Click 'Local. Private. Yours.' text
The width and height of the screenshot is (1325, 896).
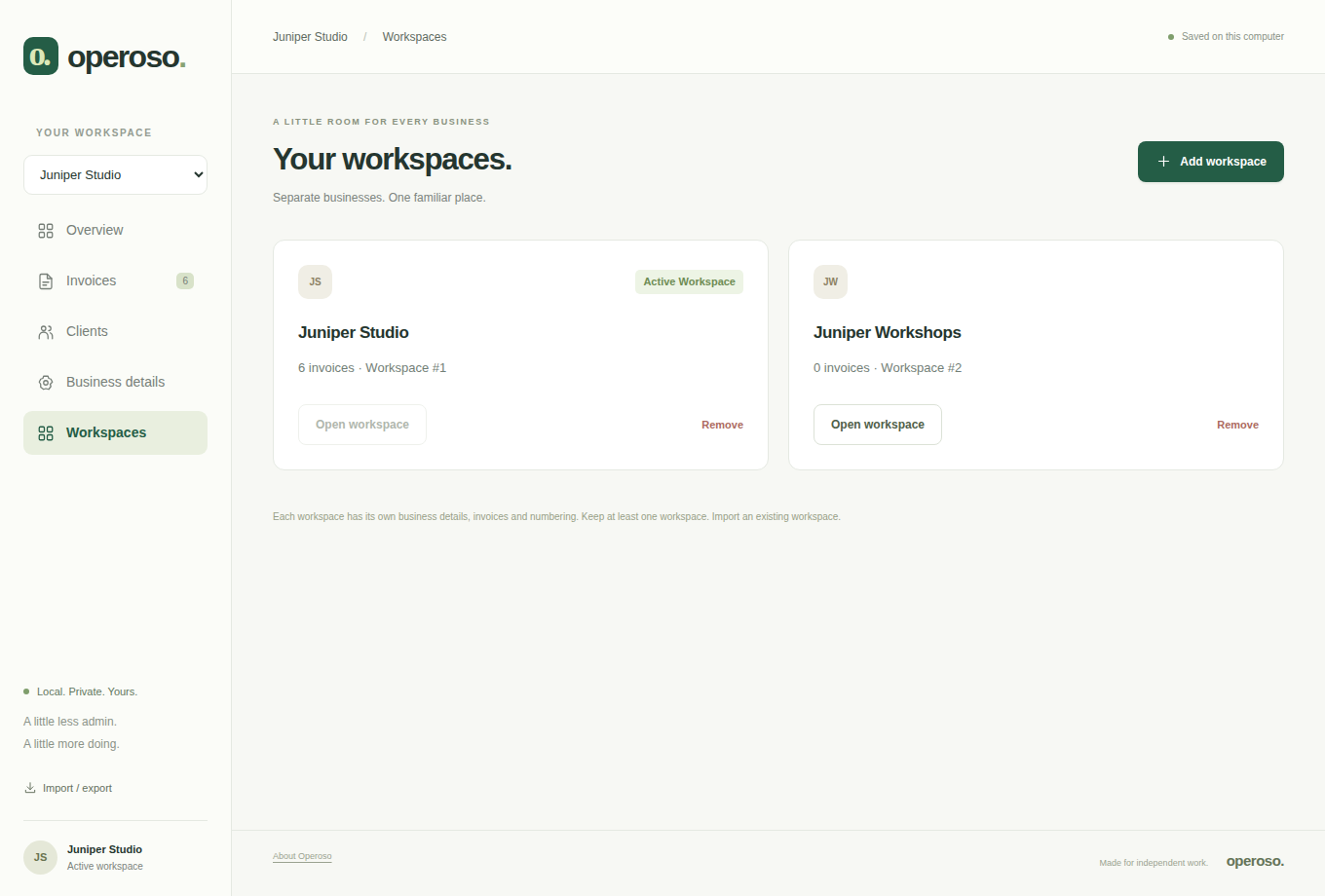[87, 691]
